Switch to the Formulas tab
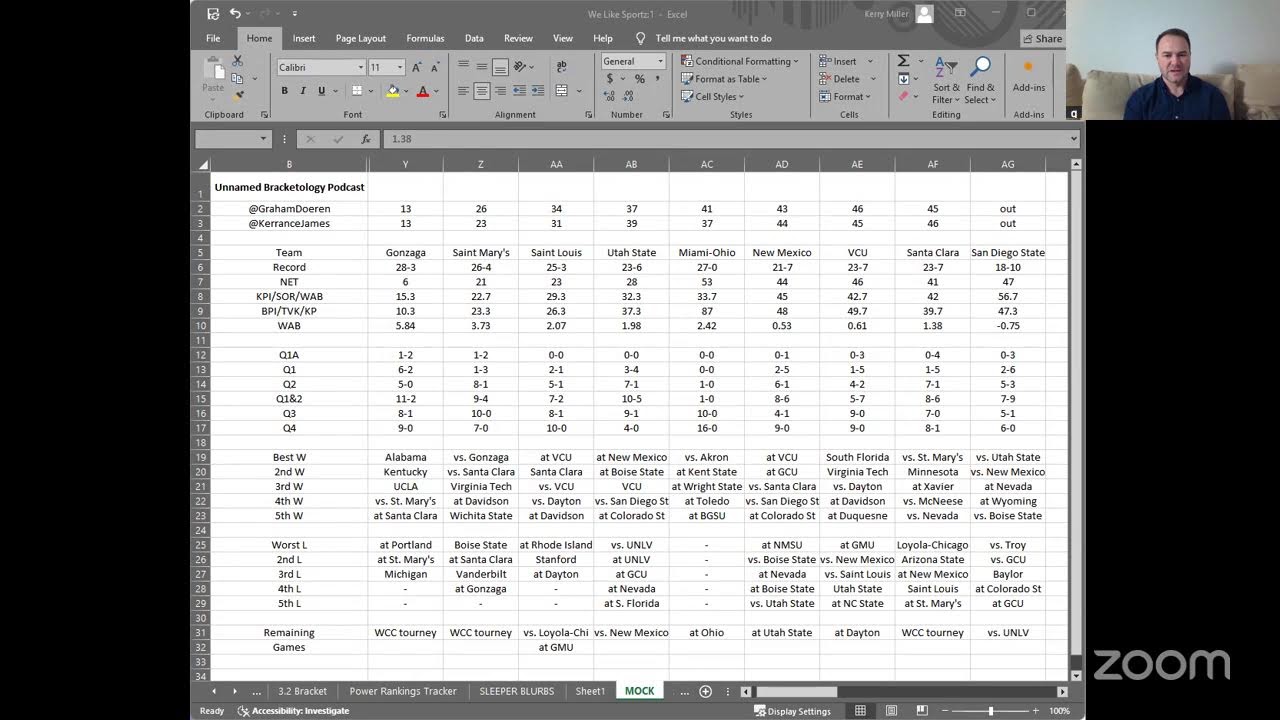This screenshot has height=720, width=1280. (x=425, y=39)
